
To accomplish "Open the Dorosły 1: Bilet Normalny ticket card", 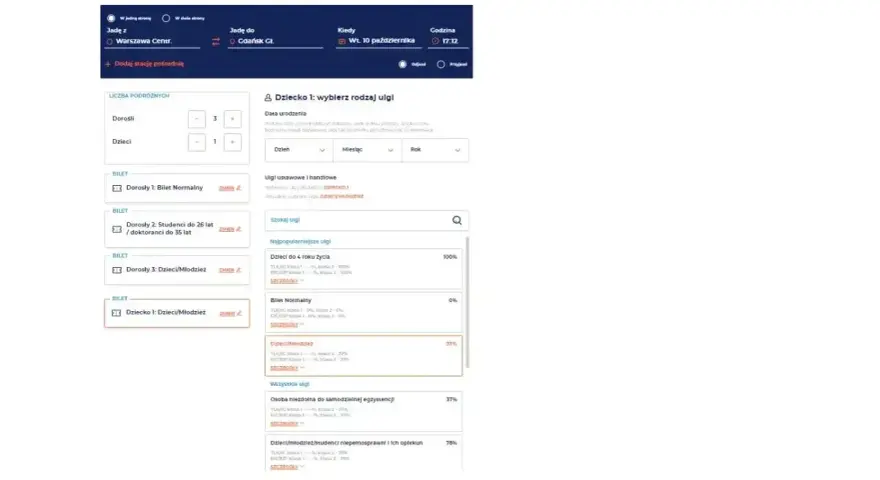I will coord(177,189).
